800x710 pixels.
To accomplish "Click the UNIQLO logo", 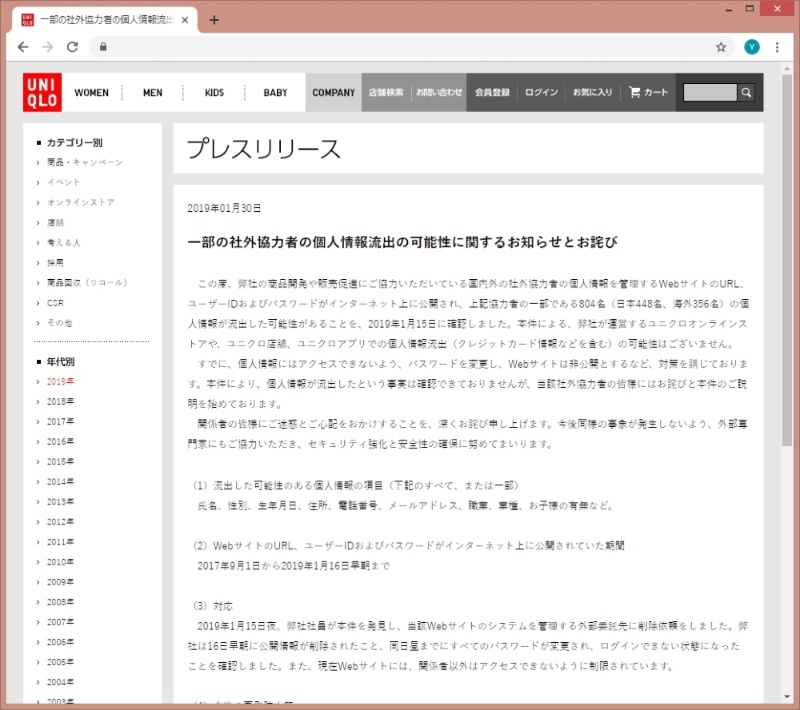I will click(42, 92).
